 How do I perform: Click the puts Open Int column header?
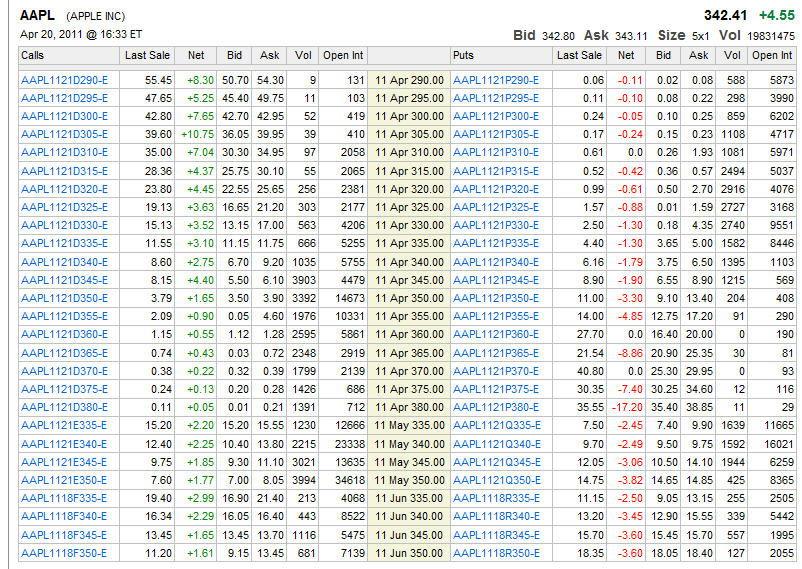772,55
